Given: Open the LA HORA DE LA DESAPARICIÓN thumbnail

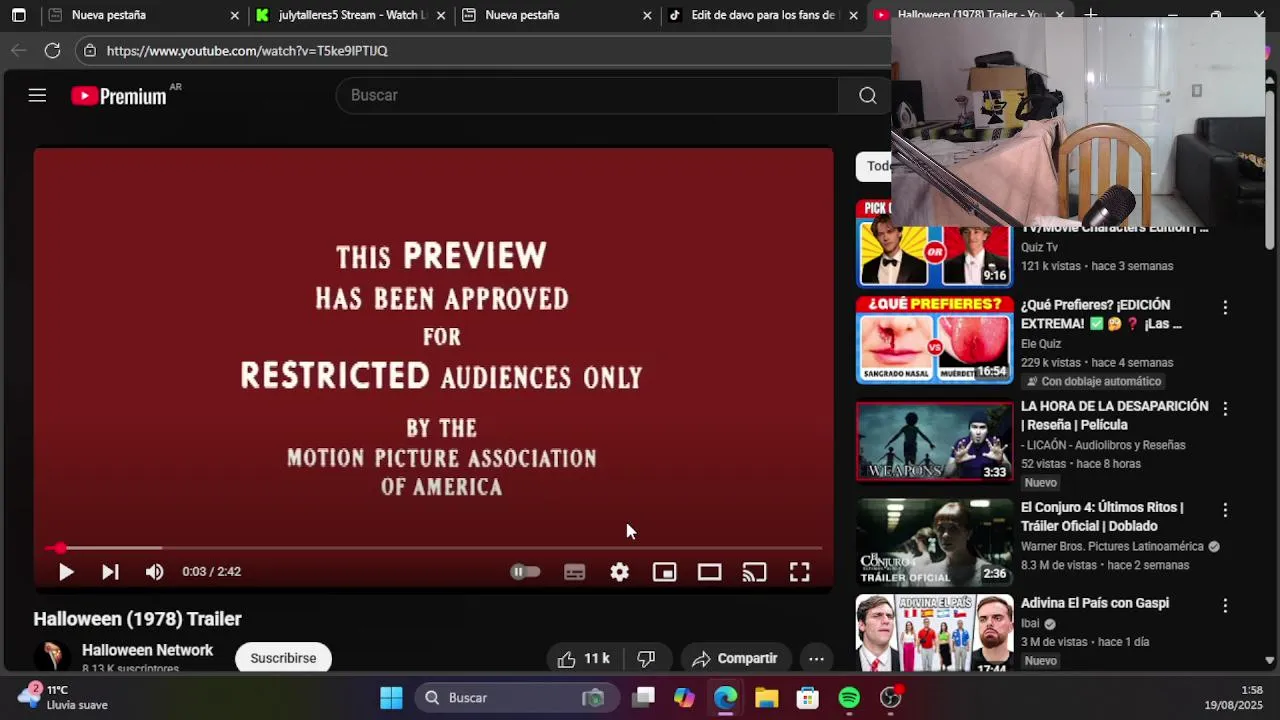Looking at the screenshot, I should (934, 441).
